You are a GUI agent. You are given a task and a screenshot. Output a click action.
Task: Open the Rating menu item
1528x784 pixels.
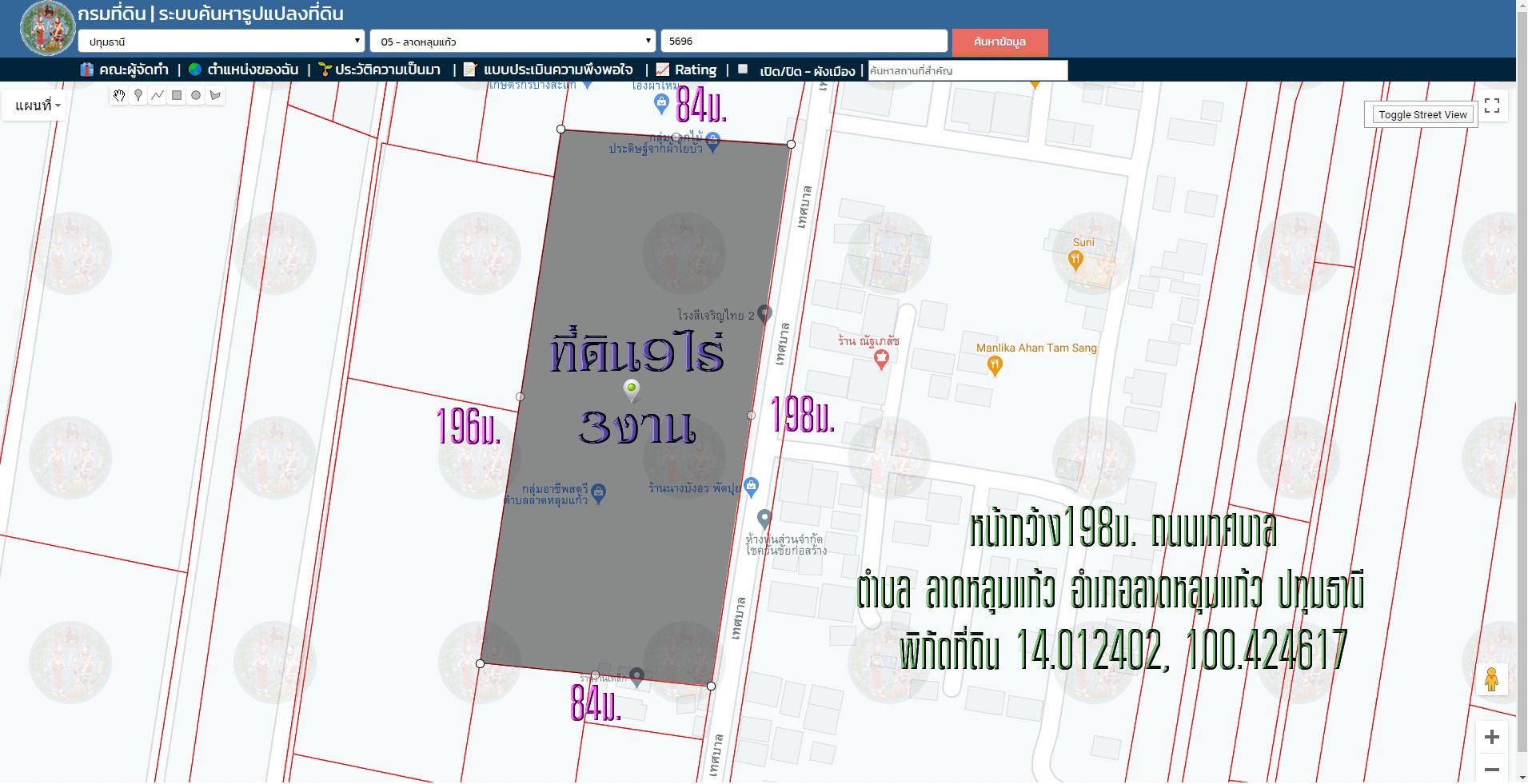coord(696,70)
